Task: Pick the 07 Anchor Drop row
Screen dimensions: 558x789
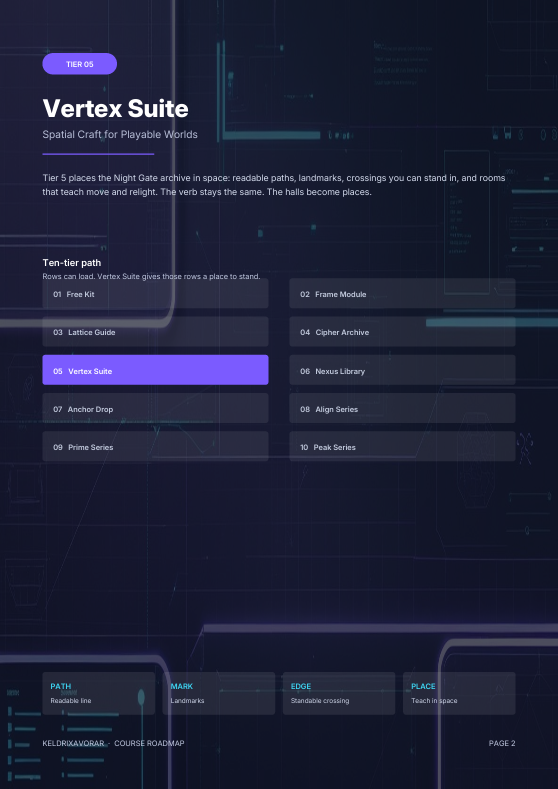Action: click(x=155, y=408)
